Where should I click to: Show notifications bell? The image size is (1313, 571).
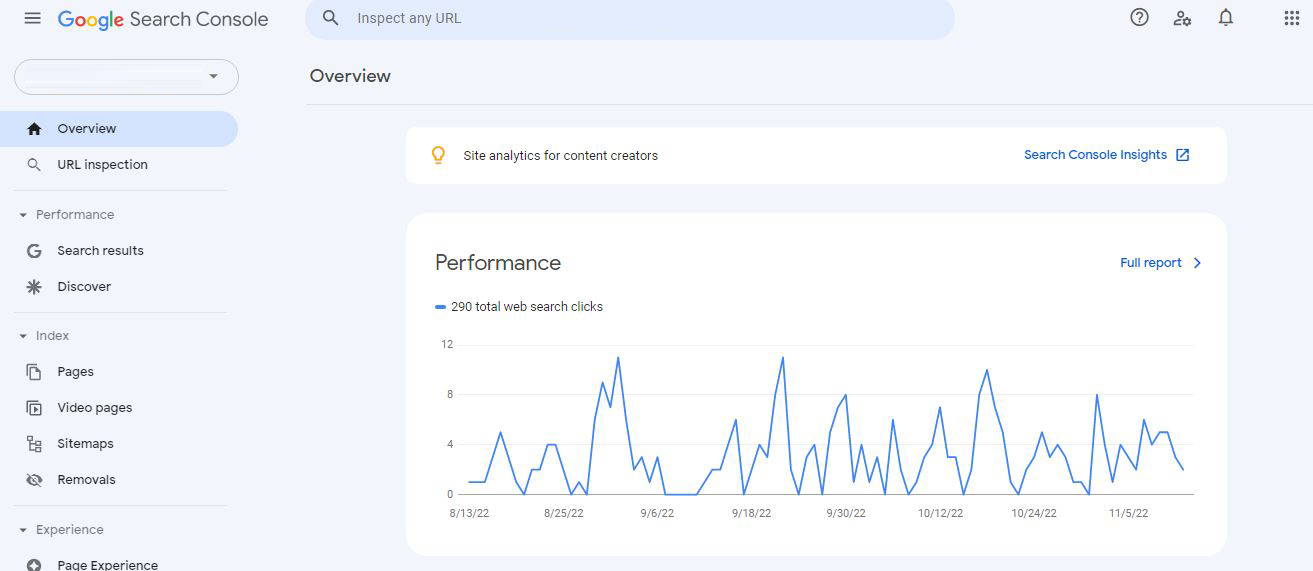1226,17
